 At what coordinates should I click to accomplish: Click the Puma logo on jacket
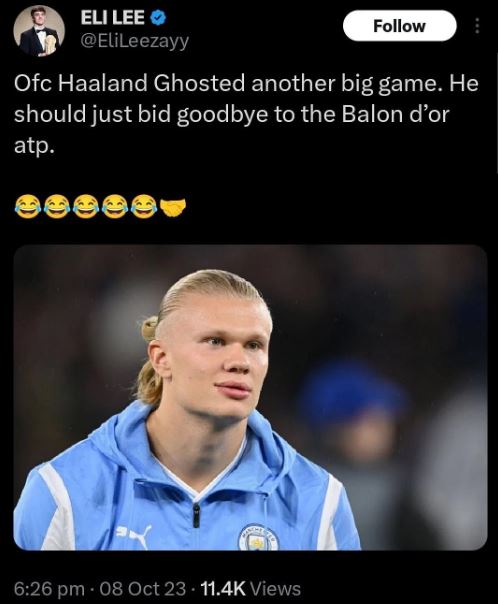point(136,535)
